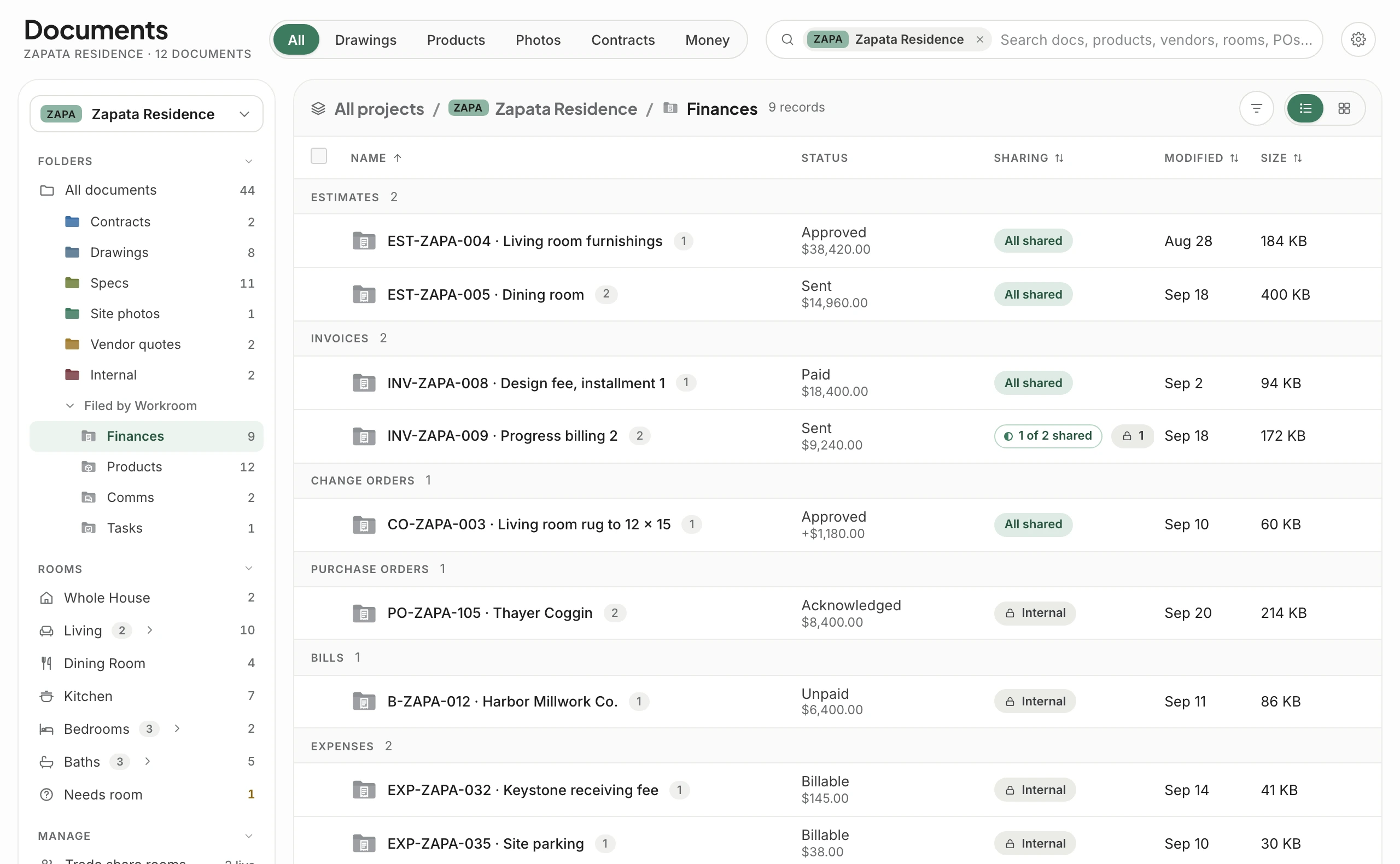
Task: Sort by Modified column
Action: (1201, 157)
